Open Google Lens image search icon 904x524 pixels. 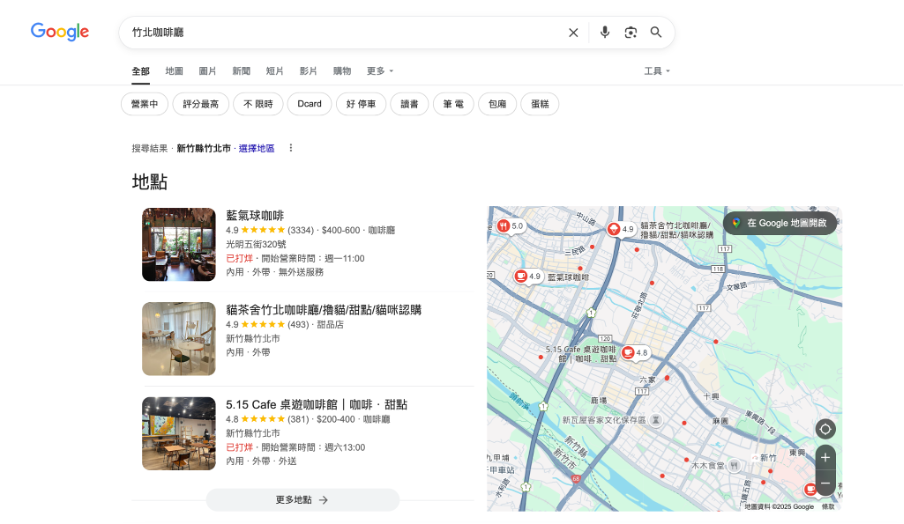[630, 32]
